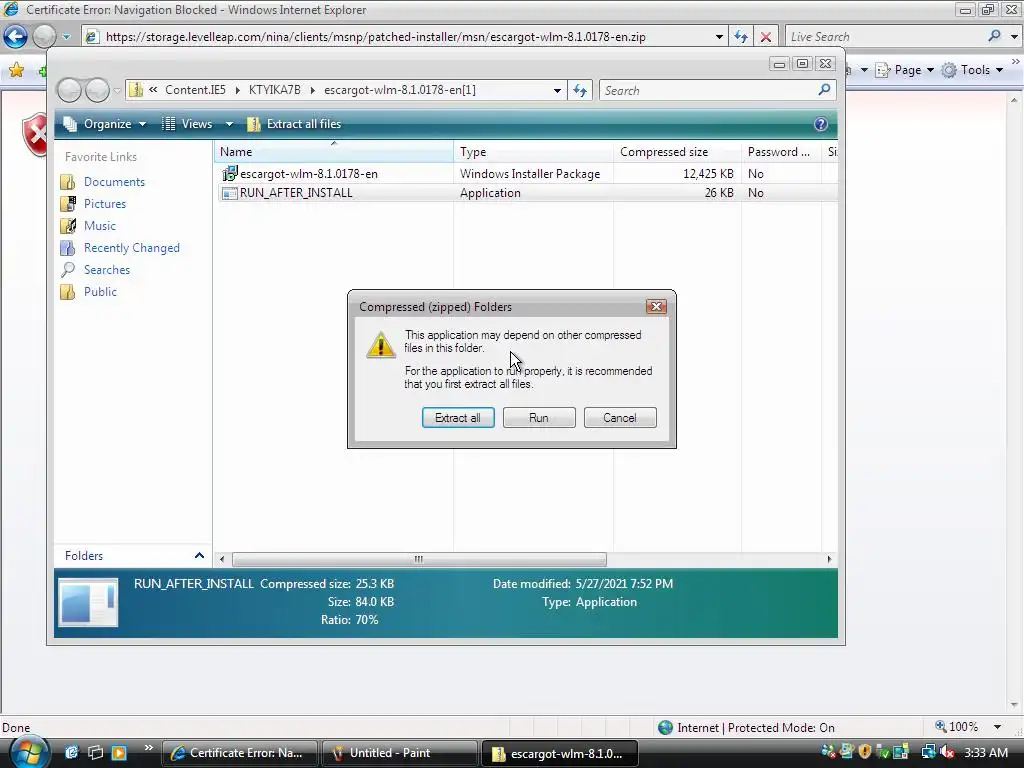1024x768 pixels.
Task: Click IE Stop button
Action: point(765,37)
